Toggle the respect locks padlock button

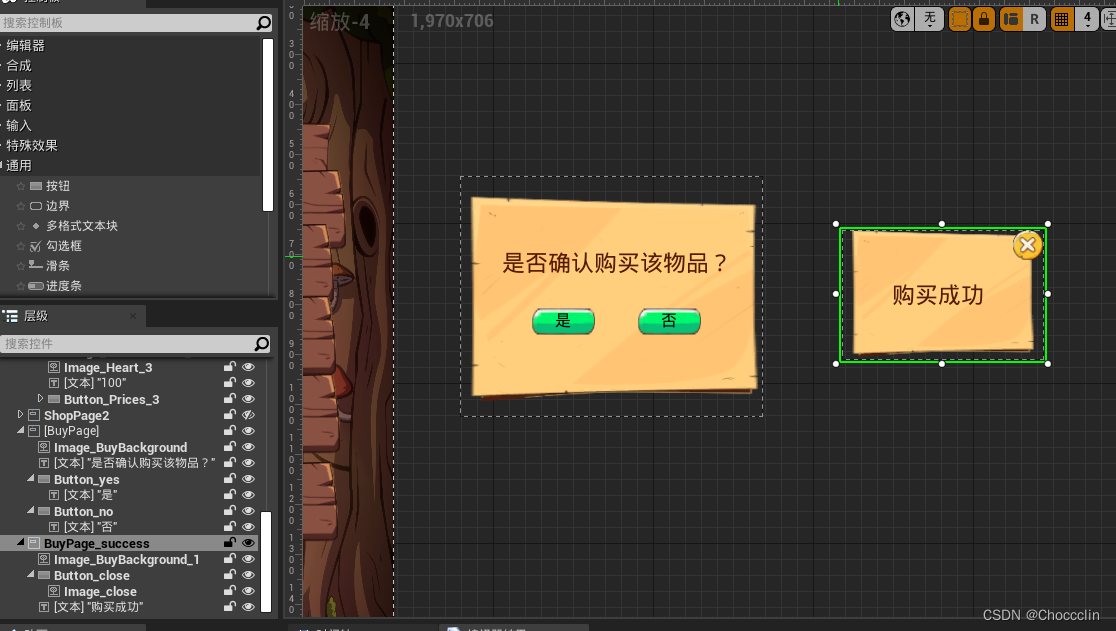[984, 19]
